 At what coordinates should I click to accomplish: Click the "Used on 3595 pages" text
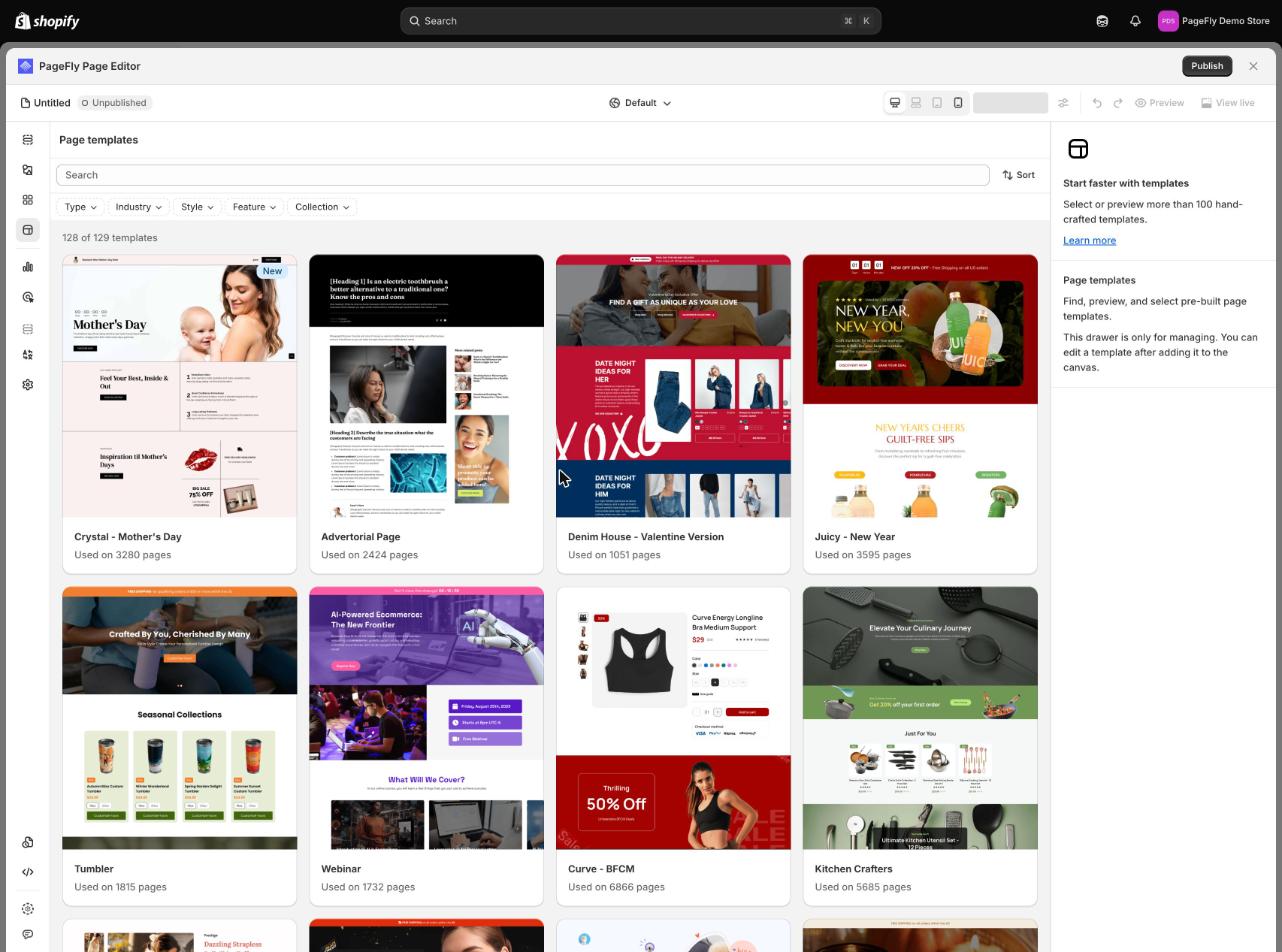(863, 555)
